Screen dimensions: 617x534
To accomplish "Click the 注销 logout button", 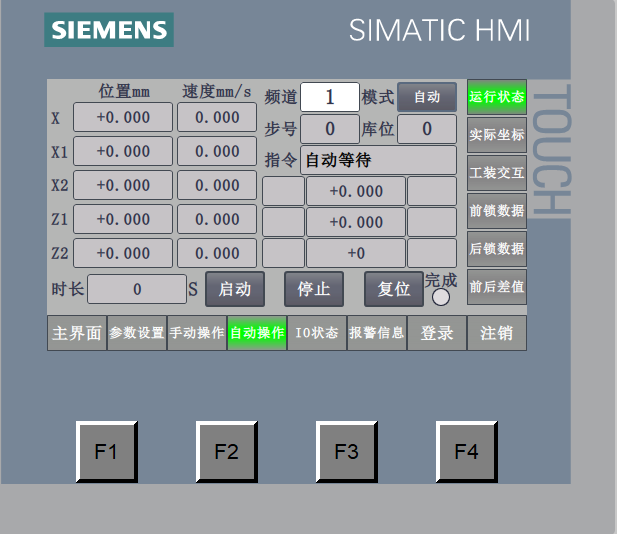I will coord(497,333).
